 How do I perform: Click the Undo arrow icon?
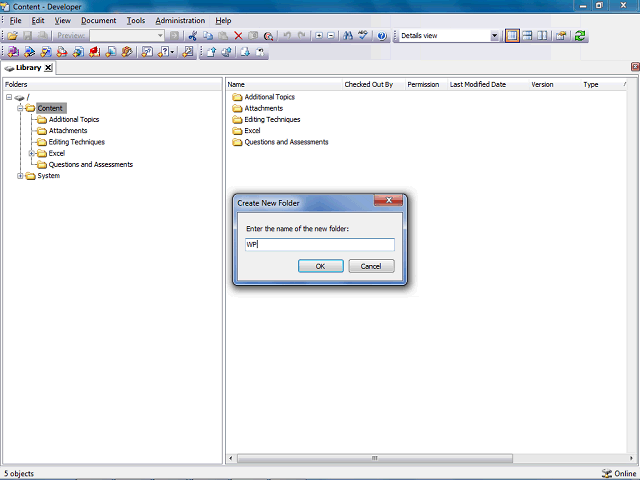(287, 36)
